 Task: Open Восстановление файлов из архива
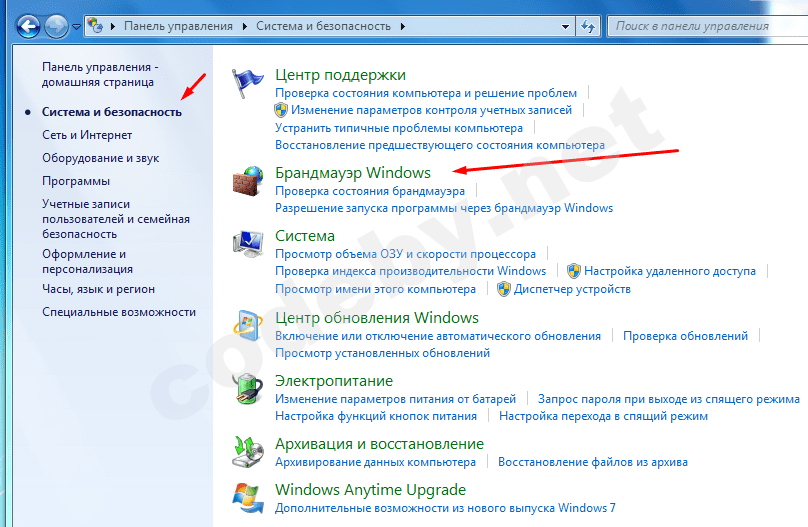click(x=593, y=462)
